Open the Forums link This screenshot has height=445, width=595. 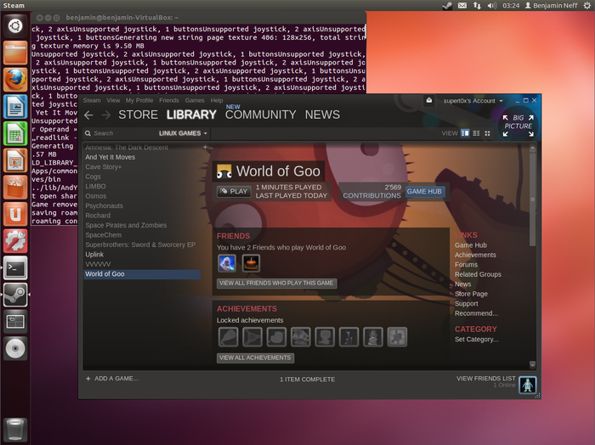click(x=466, y=264)
